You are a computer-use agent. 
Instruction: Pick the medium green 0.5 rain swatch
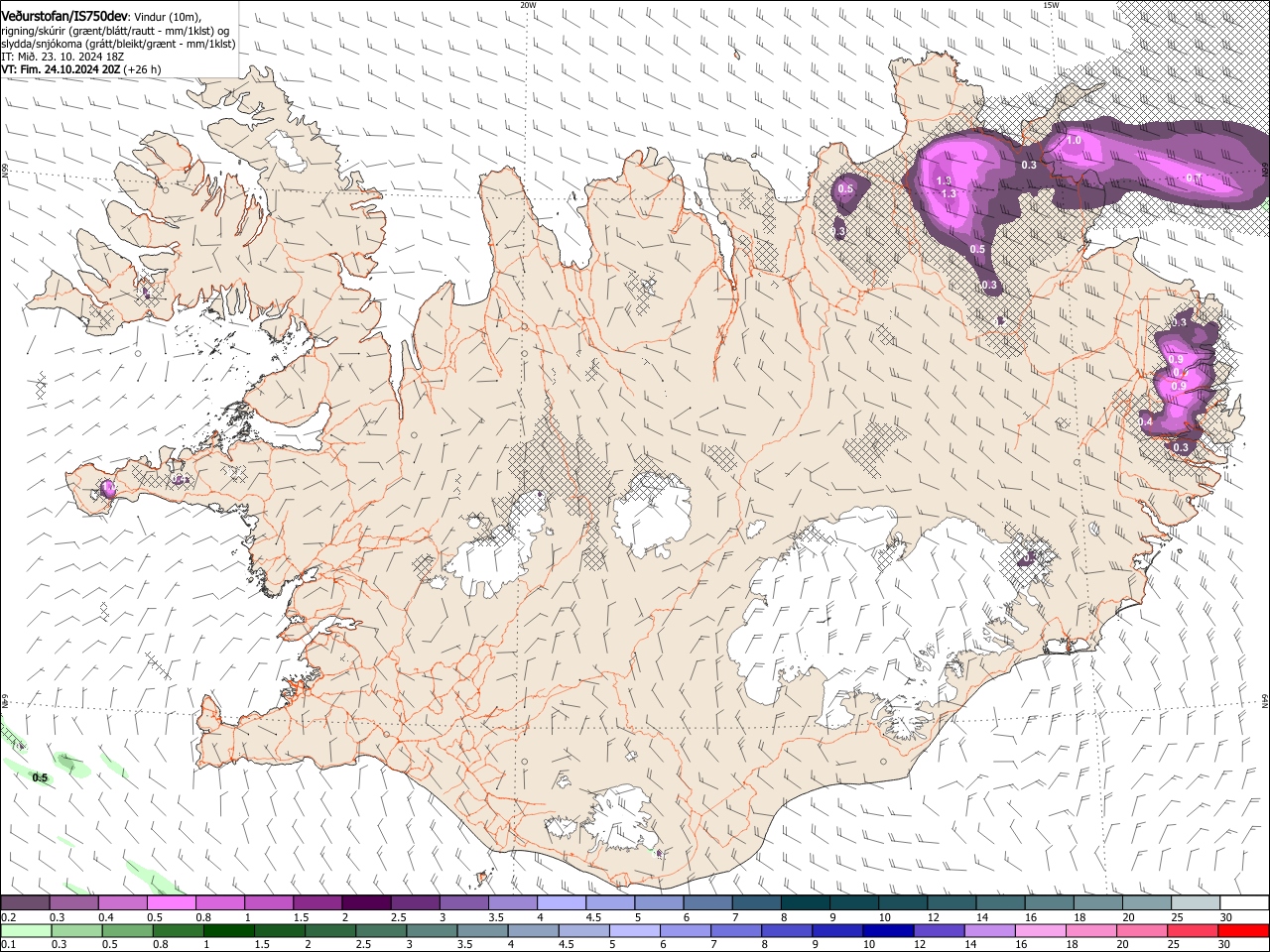coord(127,930)
